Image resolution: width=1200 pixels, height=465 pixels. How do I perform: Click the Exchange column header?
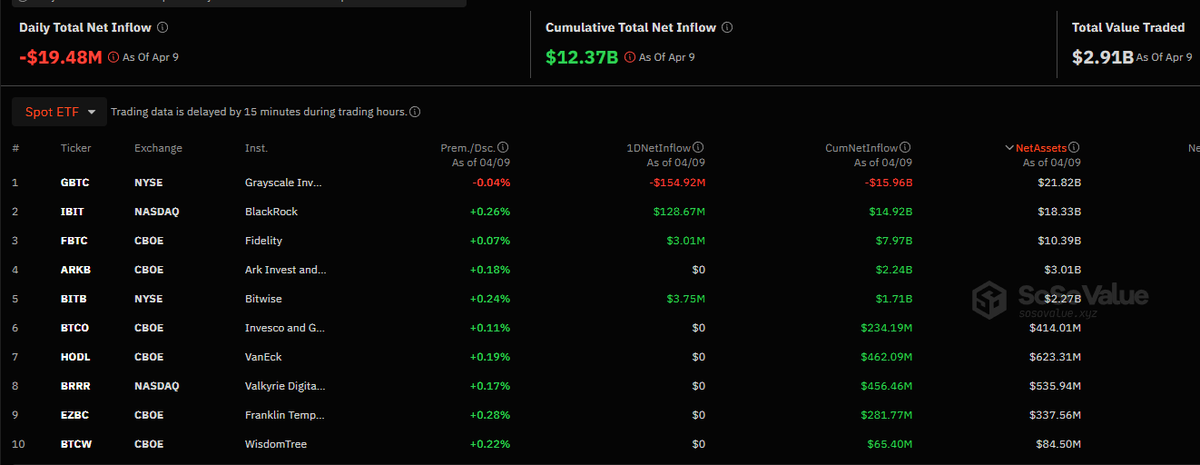click(x=159, y=148)
